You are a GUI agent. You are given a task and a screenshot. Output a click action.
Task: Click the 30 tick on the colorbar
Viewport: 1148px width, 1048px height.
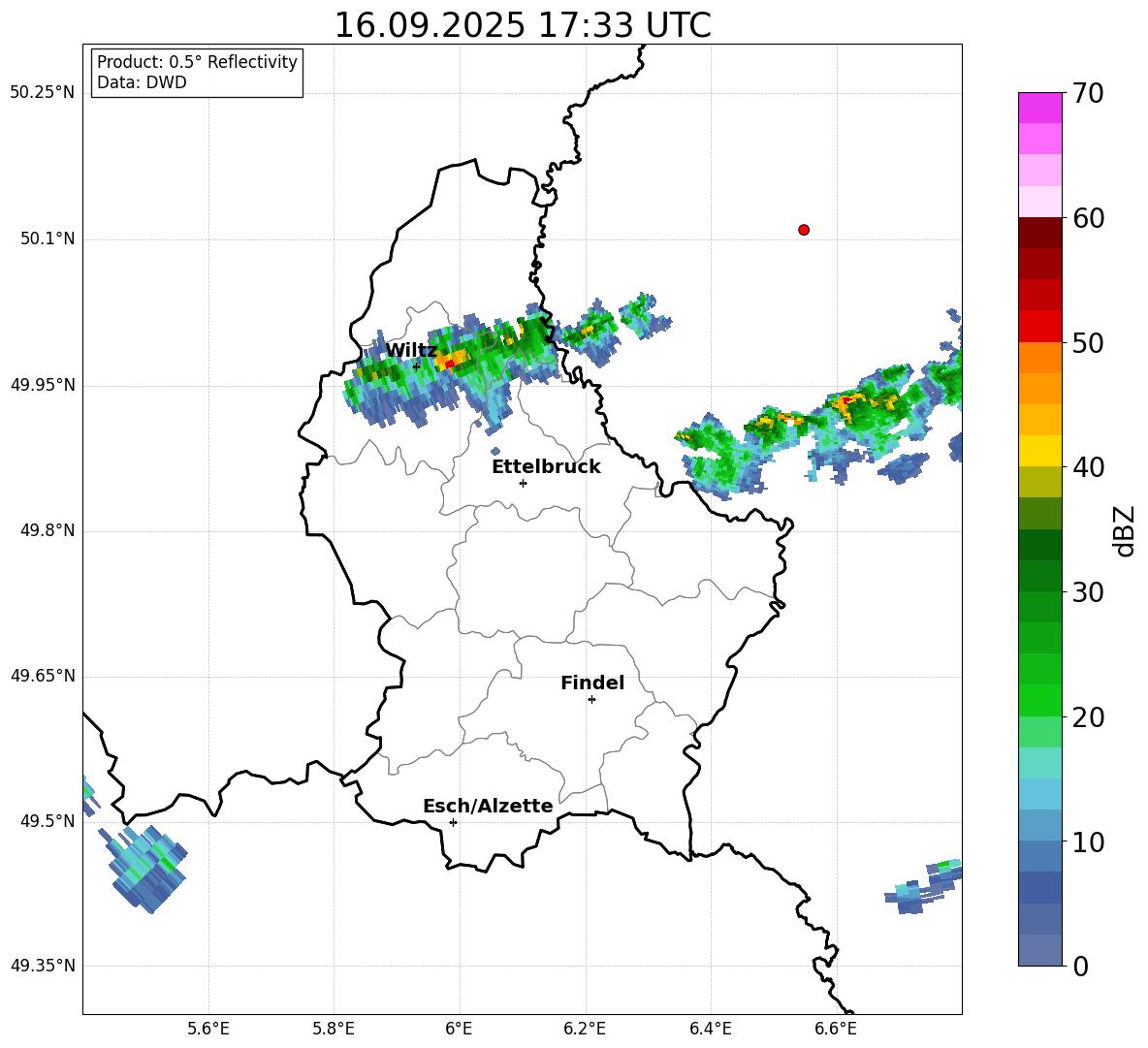pyautogui.click(x=1088, y=592)
